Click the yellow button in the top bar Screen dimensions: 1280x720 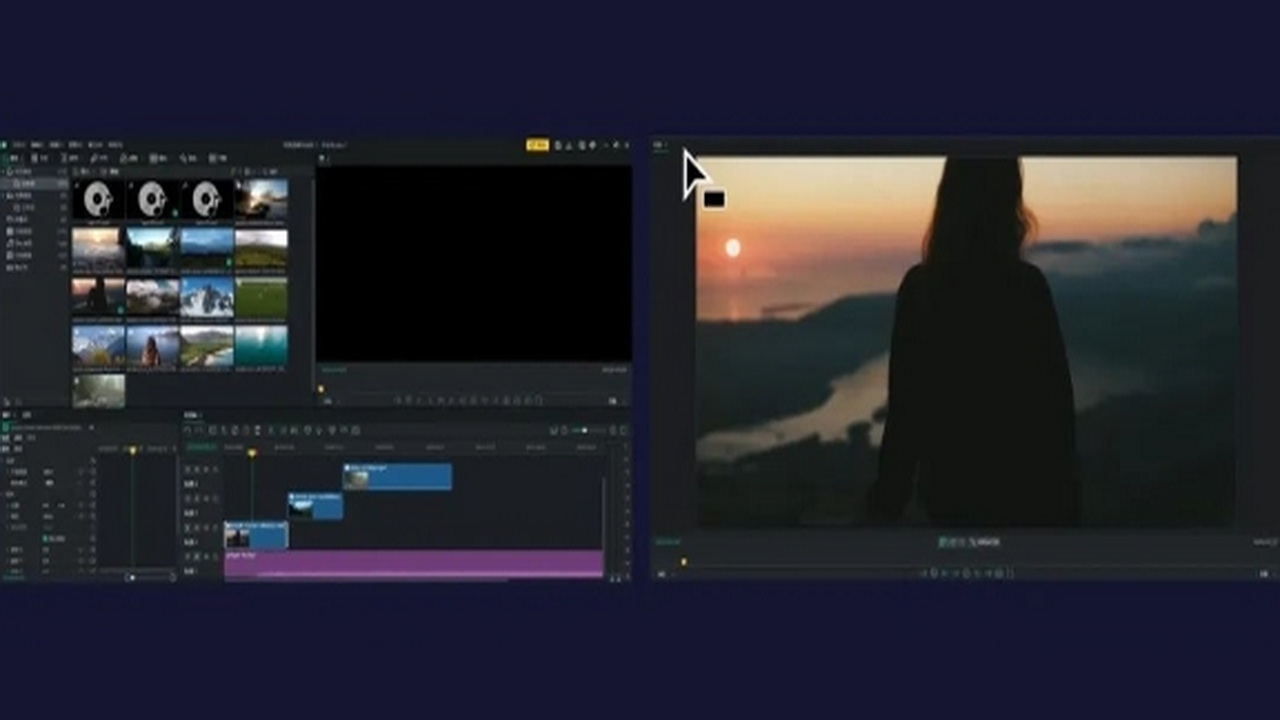[x=537, y=145]
